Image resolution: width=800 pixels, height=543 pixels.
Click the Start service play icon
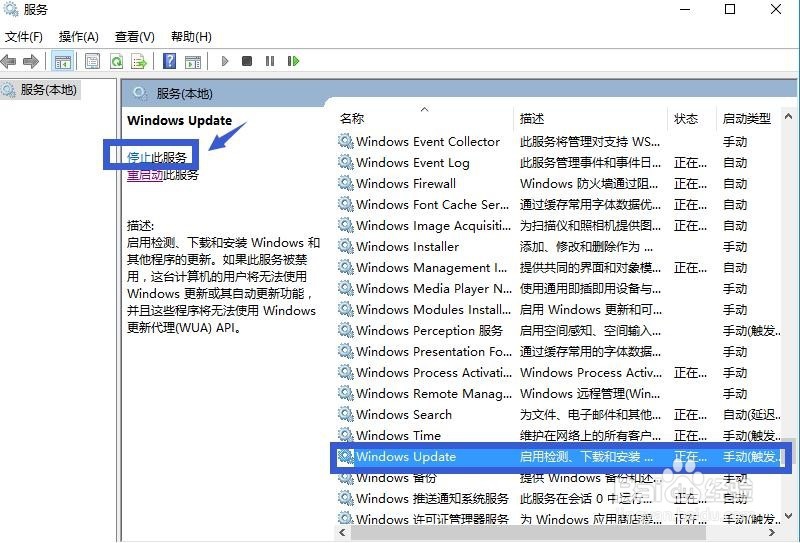click(225, 61)
